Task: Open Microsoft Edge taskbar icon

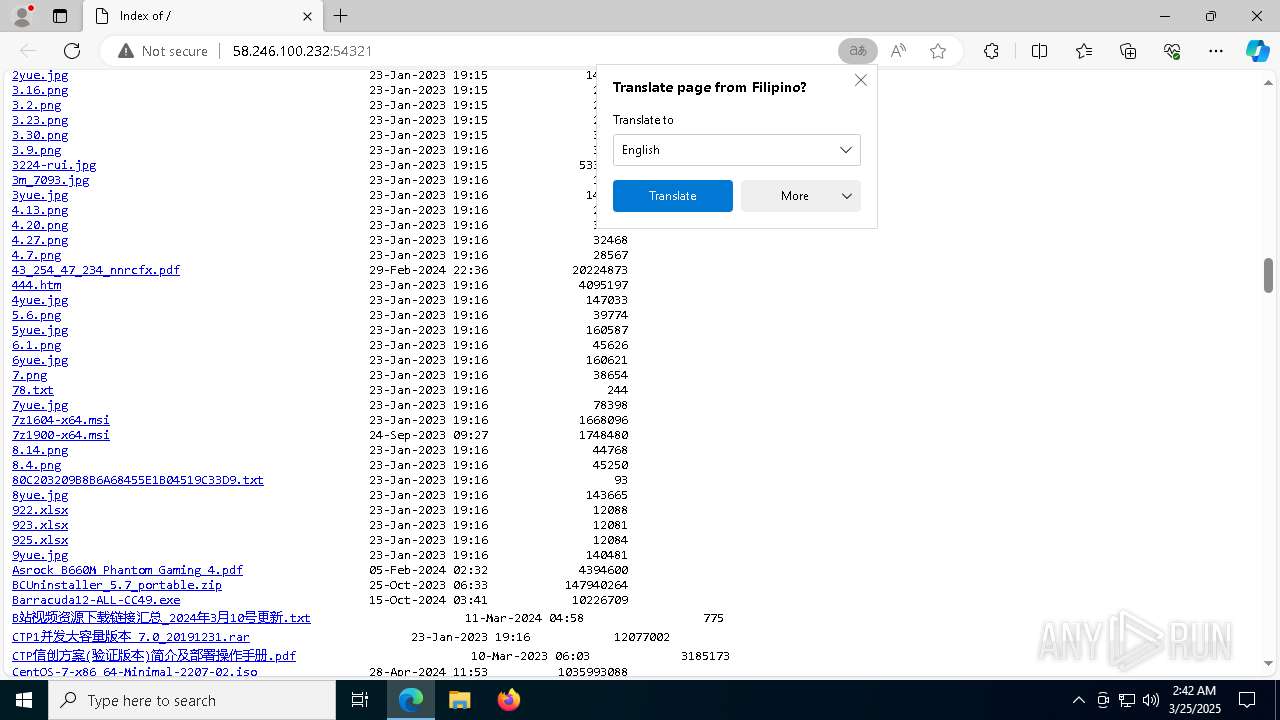Action: (411, 700)
